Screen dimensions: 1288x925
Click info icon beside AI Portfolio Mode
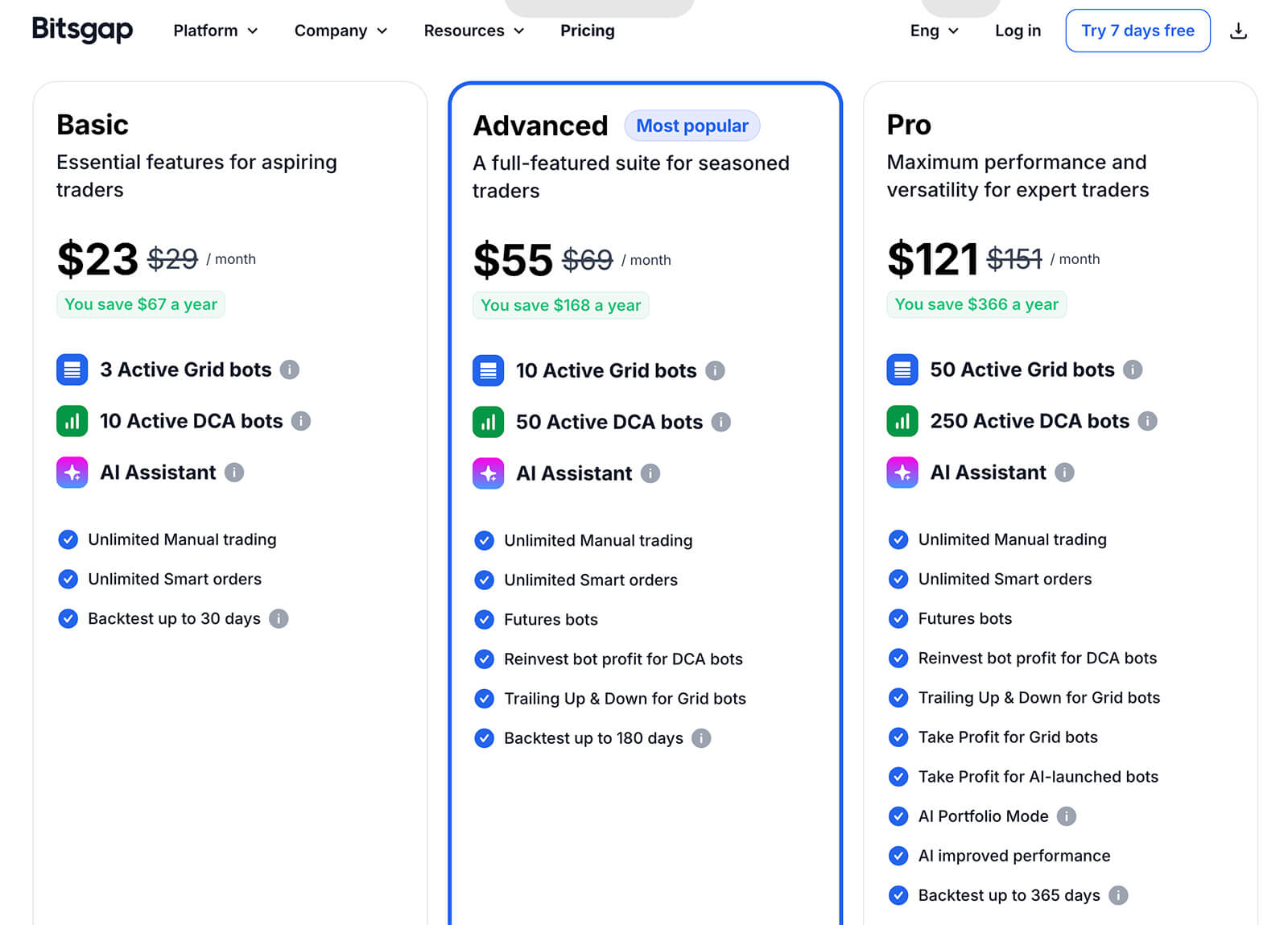tap(1066, 816)
